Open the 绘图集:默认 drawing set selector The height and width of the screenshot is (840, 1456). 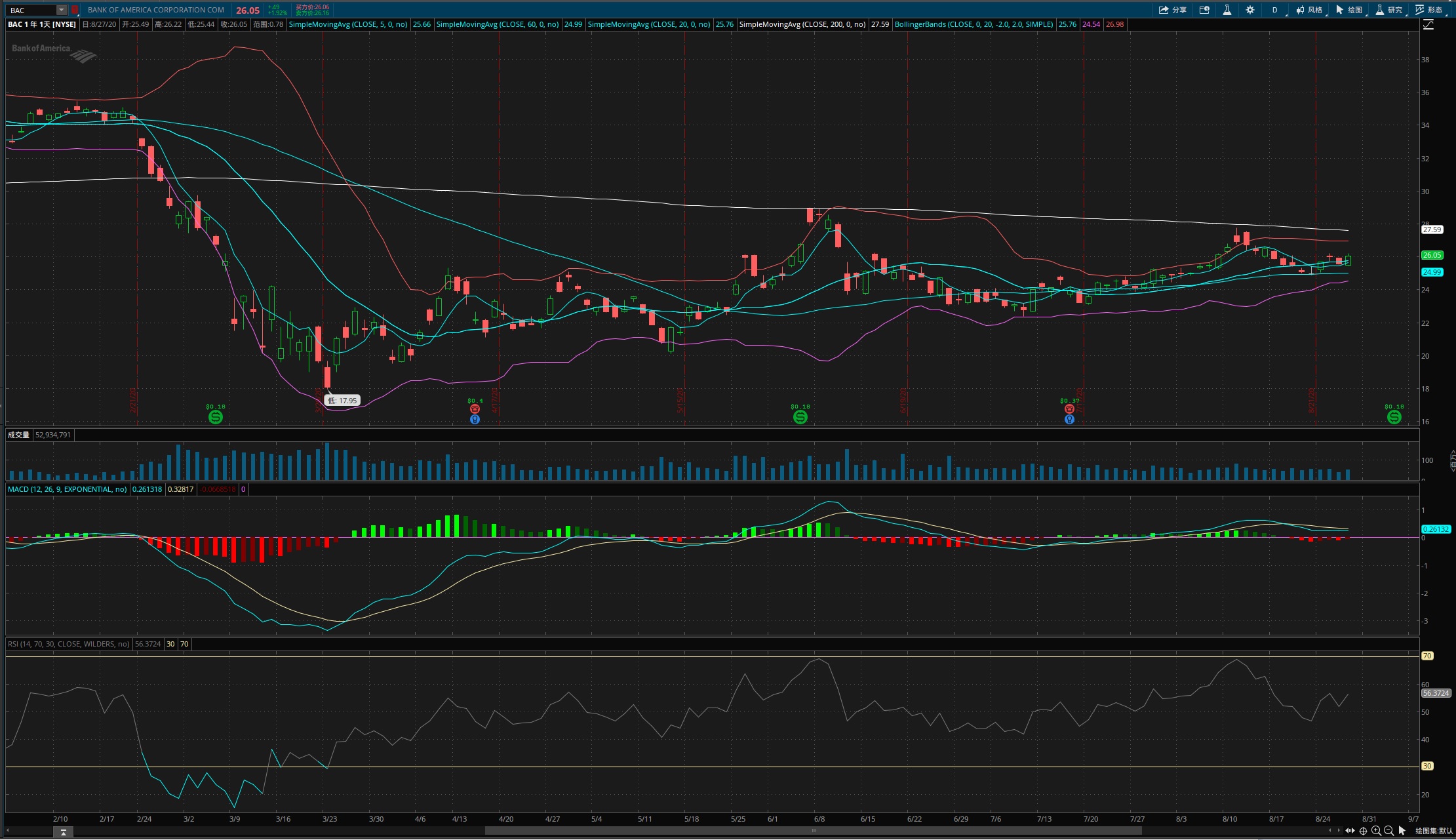pos(1434,831)
